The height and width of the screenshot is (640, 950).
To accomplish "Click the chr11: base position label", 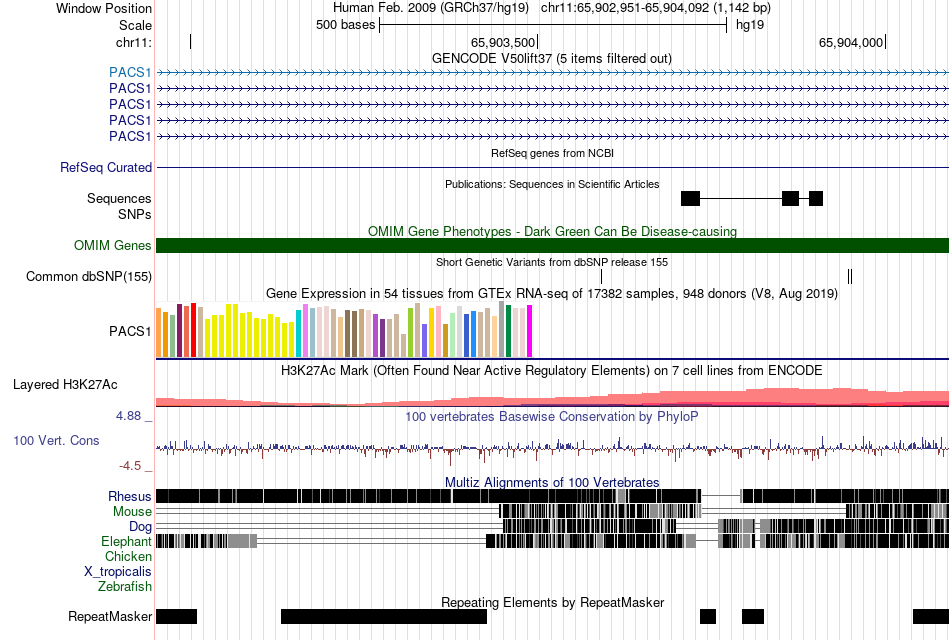I will 133,42.
